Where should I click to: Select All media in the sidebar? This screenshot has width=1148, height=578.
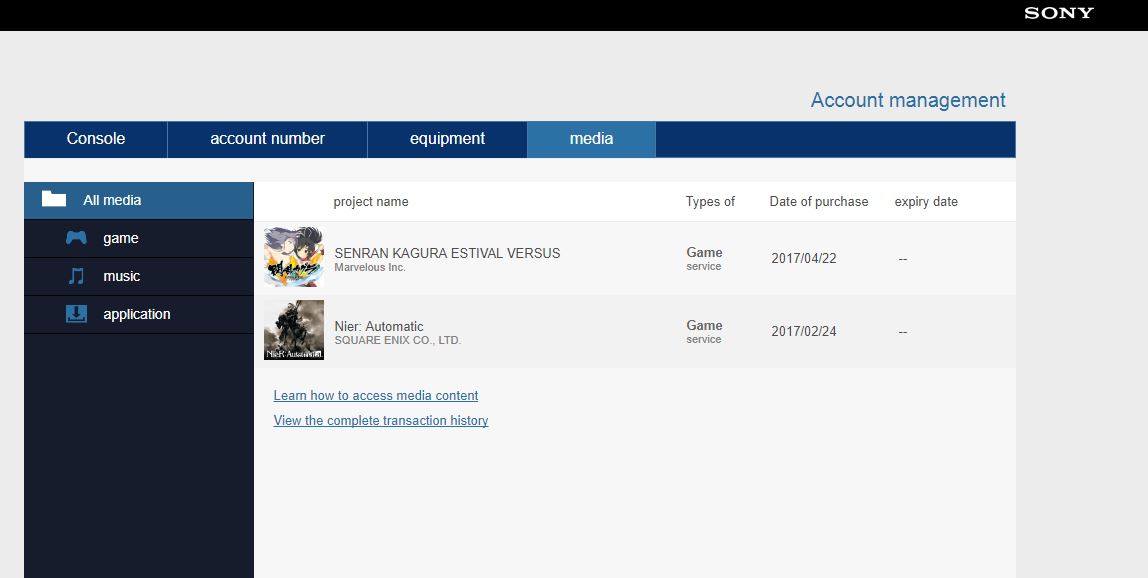[139, 200]
